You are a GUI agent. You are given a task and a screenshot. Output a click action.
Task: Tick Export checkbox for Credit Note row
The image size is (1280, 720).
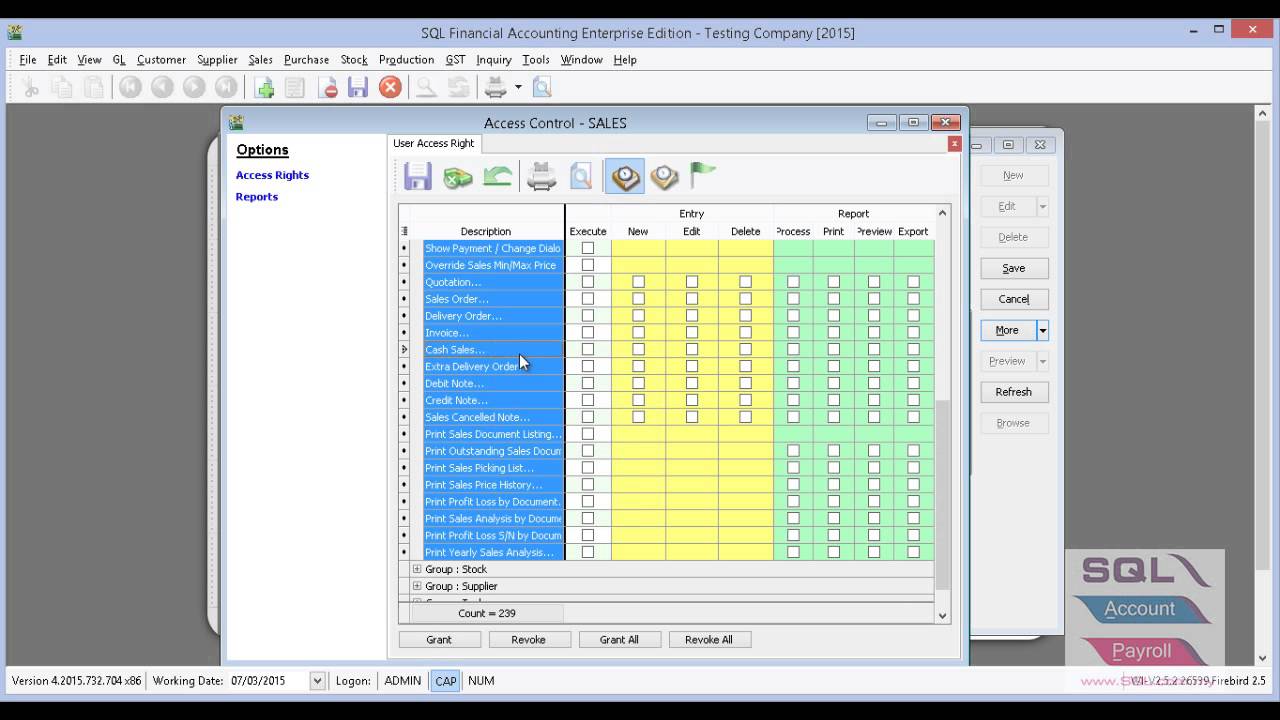click(913, 400)
